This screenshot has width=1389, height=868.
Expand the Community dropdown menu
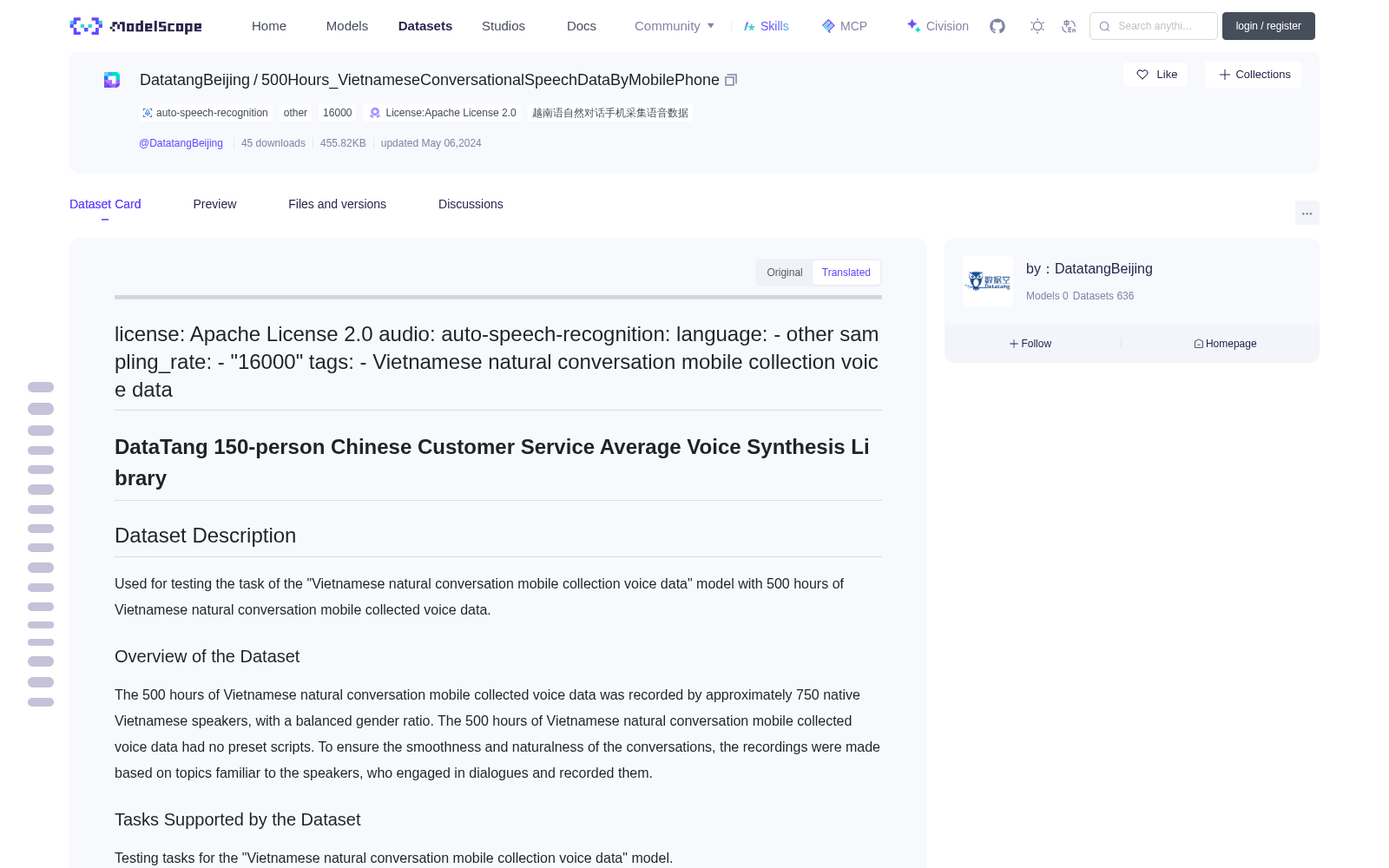pyautogui.click(x=675, y=26)
